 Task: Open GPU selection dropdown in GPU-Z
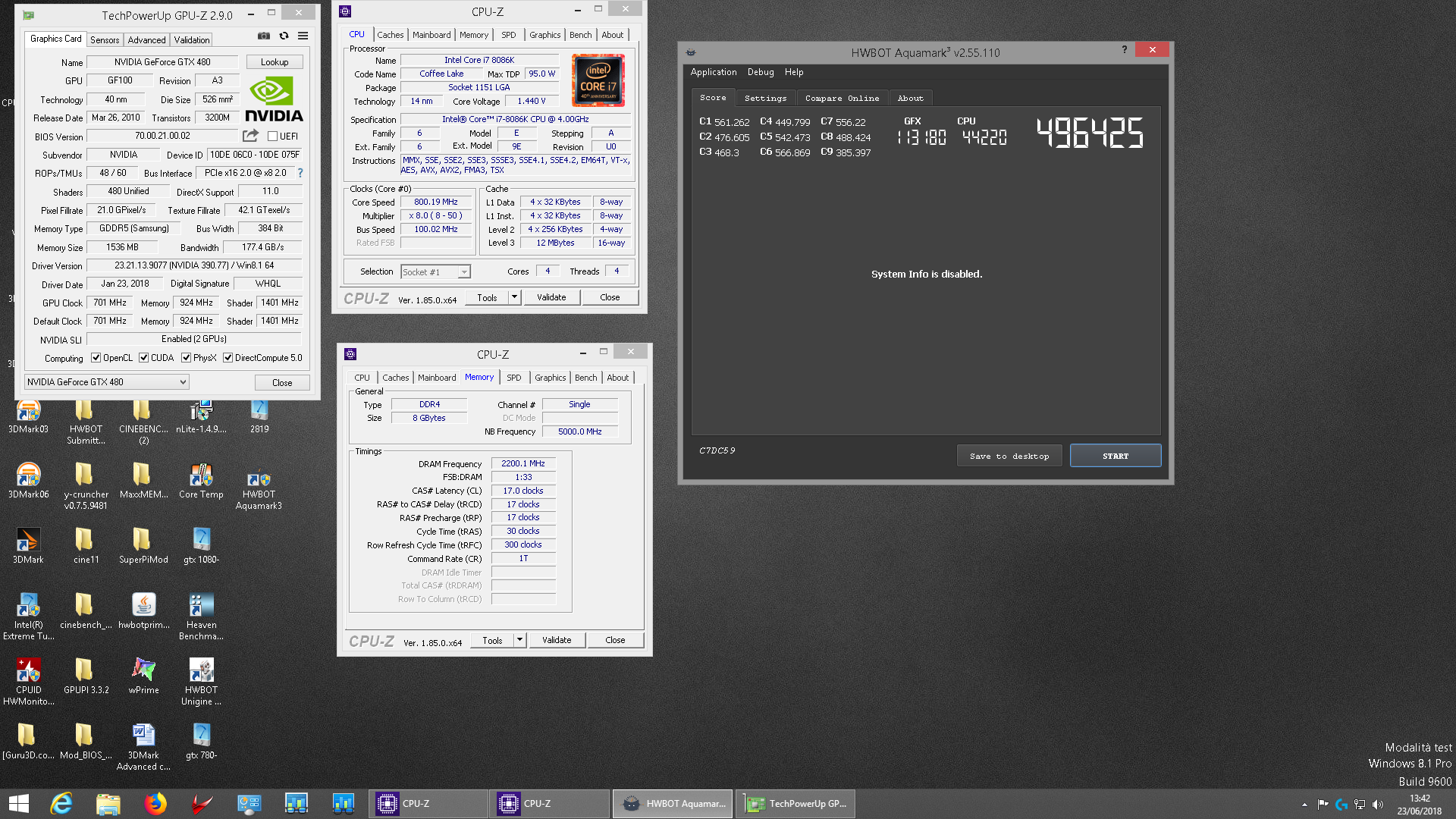(x=106, y=382)
